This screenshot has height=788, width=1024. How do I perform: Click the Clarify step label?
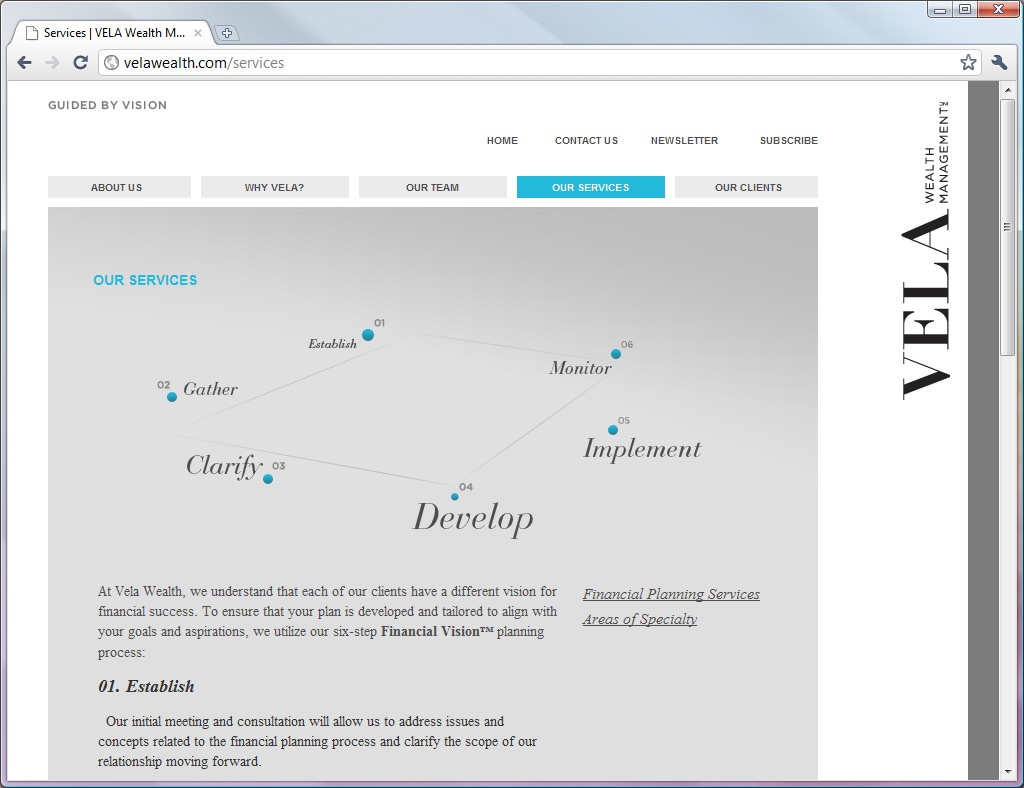[224, 466]
